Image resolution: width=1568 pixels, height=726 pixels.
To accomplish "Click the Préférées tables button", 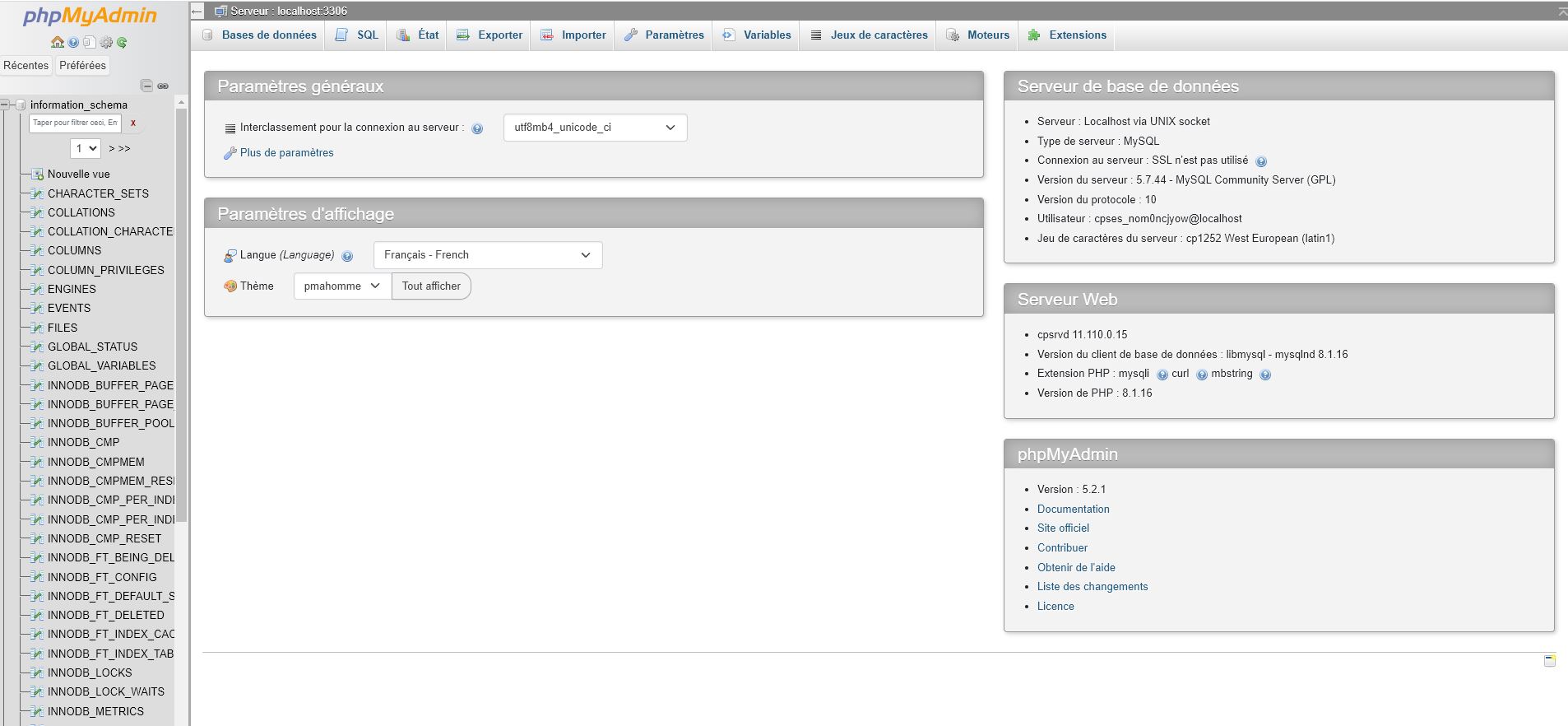I will pyautogui.click(x=82, y=65).
